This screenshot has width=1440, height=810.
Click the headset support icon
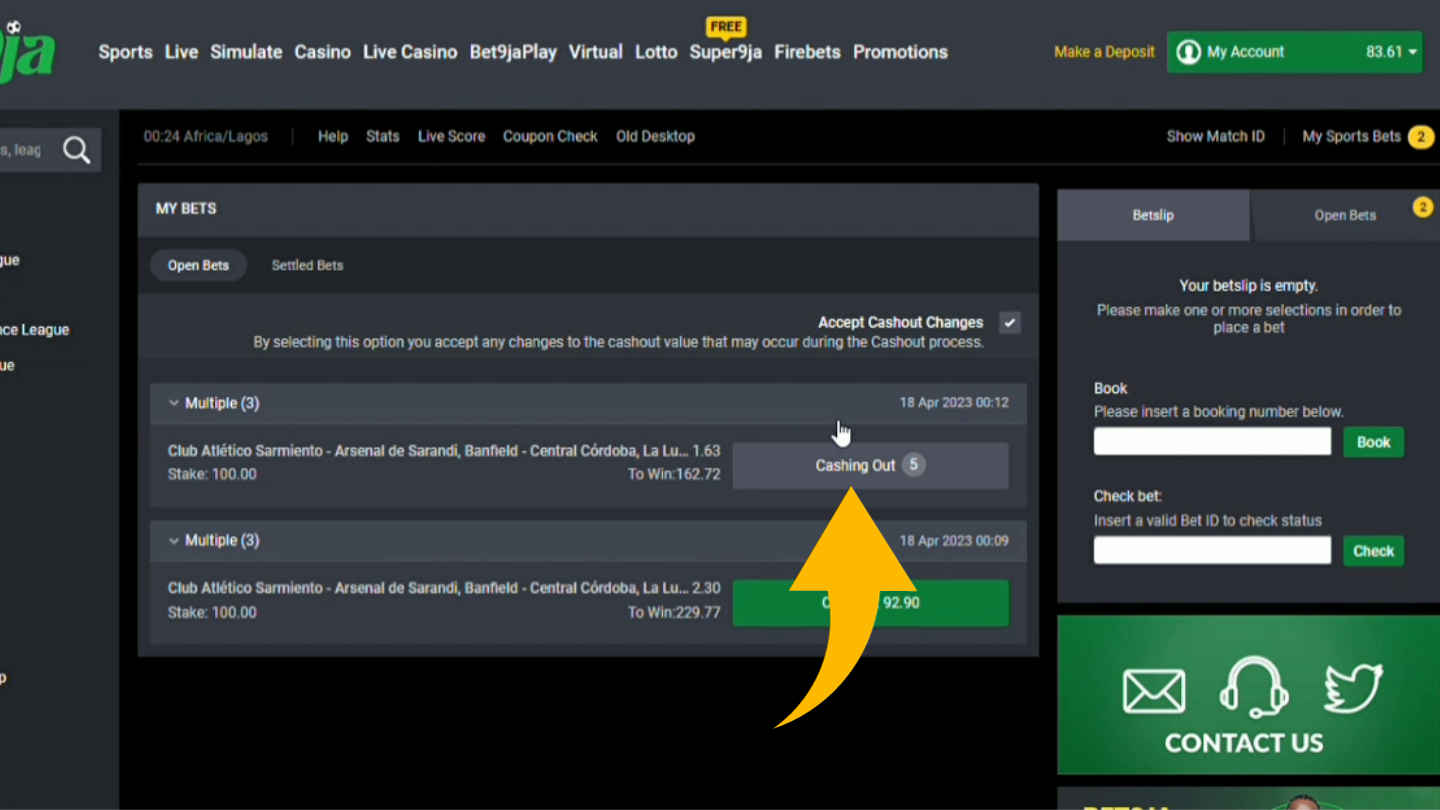click(x=1253, y=688)
